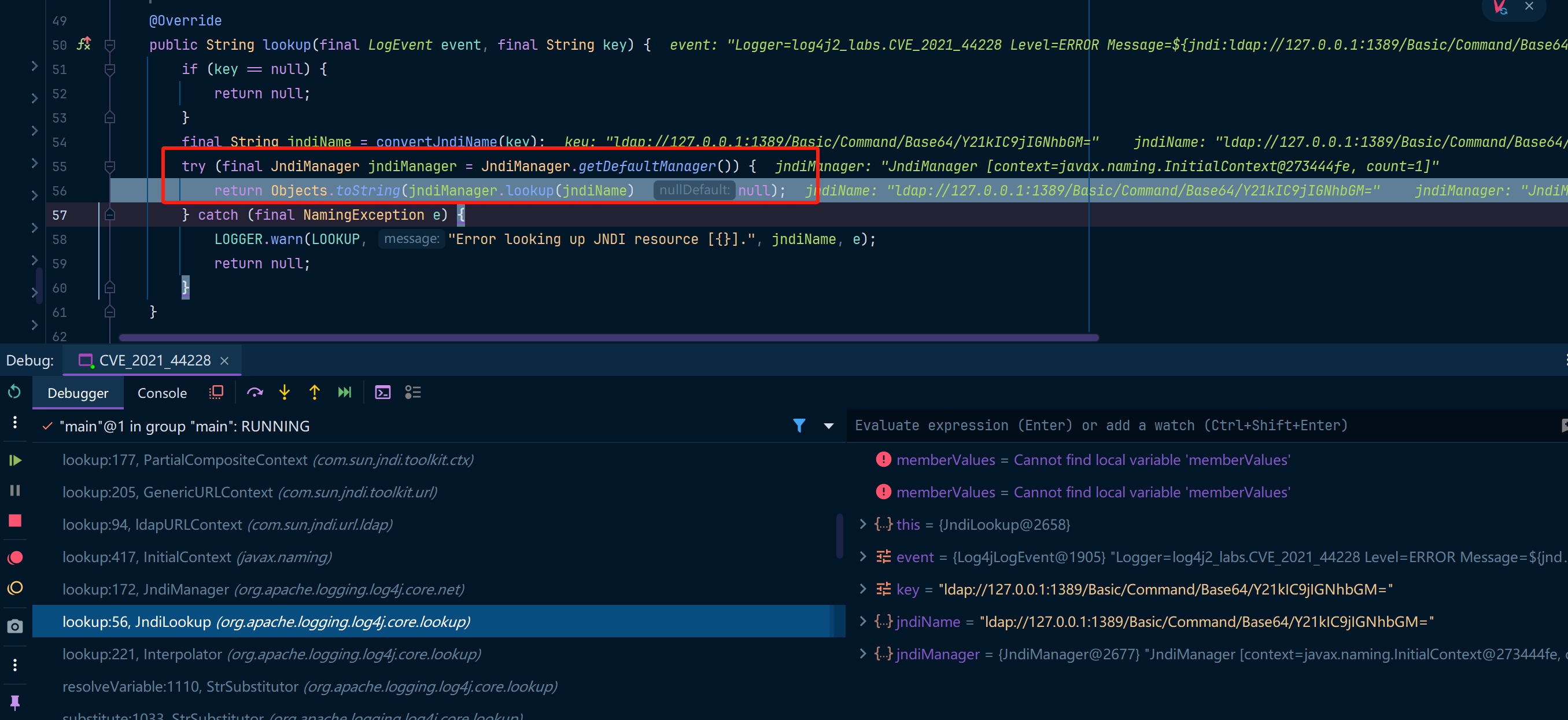Show the execution point
The image size is (1568, 720).
pyautogui.click(x=216, y=393)
